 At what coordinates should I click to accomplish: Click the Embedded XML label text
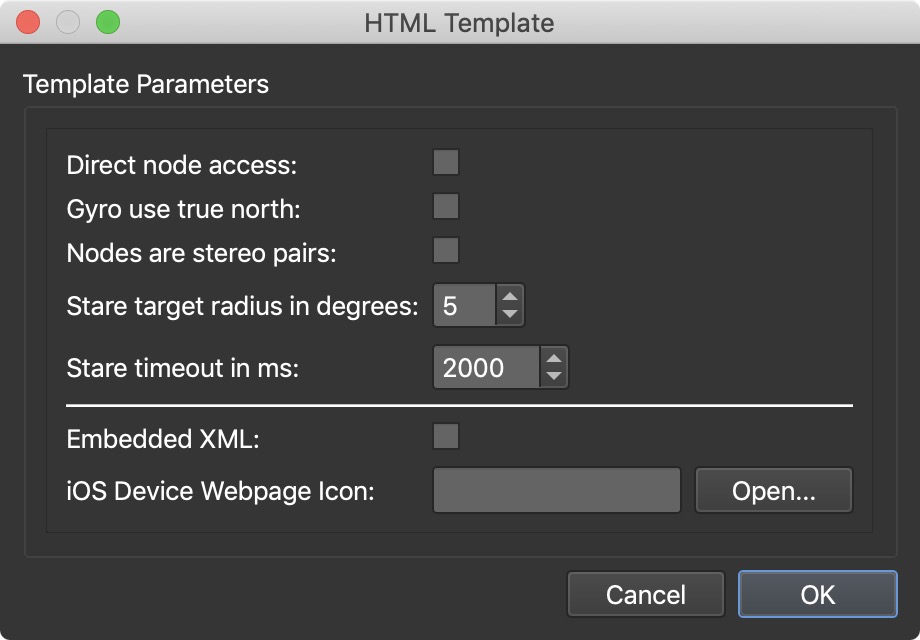pos(163,439)
